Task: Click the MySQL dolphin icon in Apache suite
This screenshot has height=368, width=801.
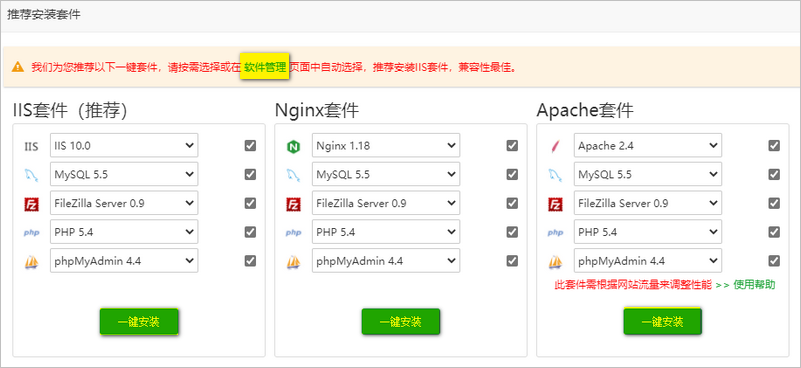Action: point(555,175)
